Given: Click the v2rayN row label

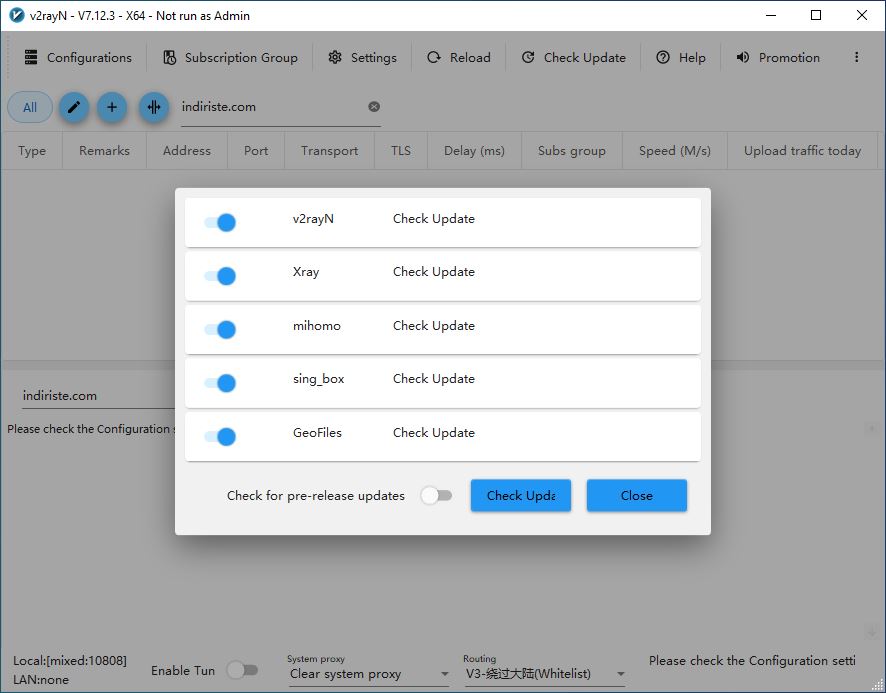Looking at the screenshot, I should coord(313,219).
